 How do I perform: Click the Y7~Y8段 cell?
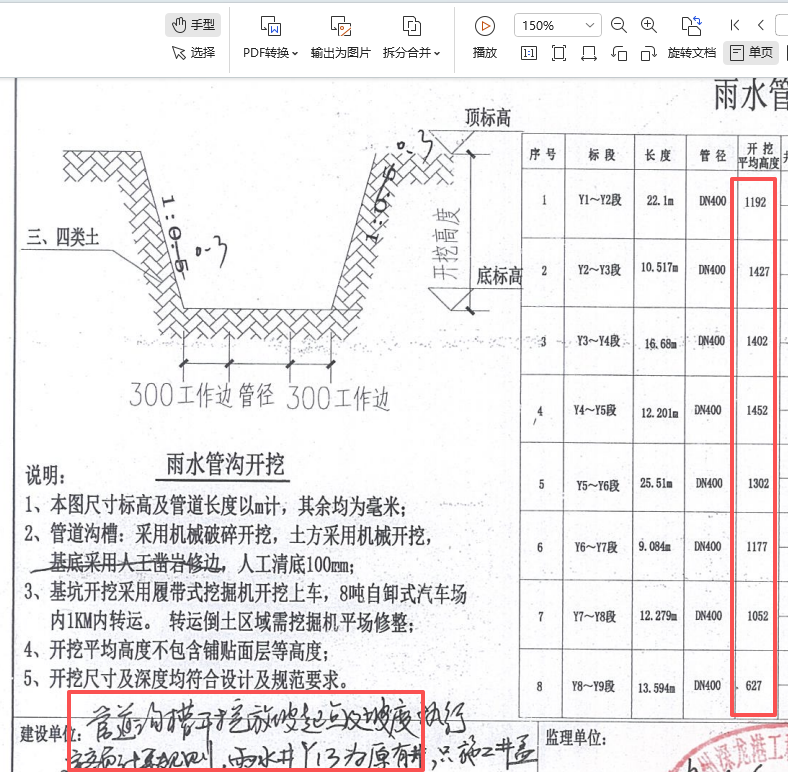coord(595,616)
